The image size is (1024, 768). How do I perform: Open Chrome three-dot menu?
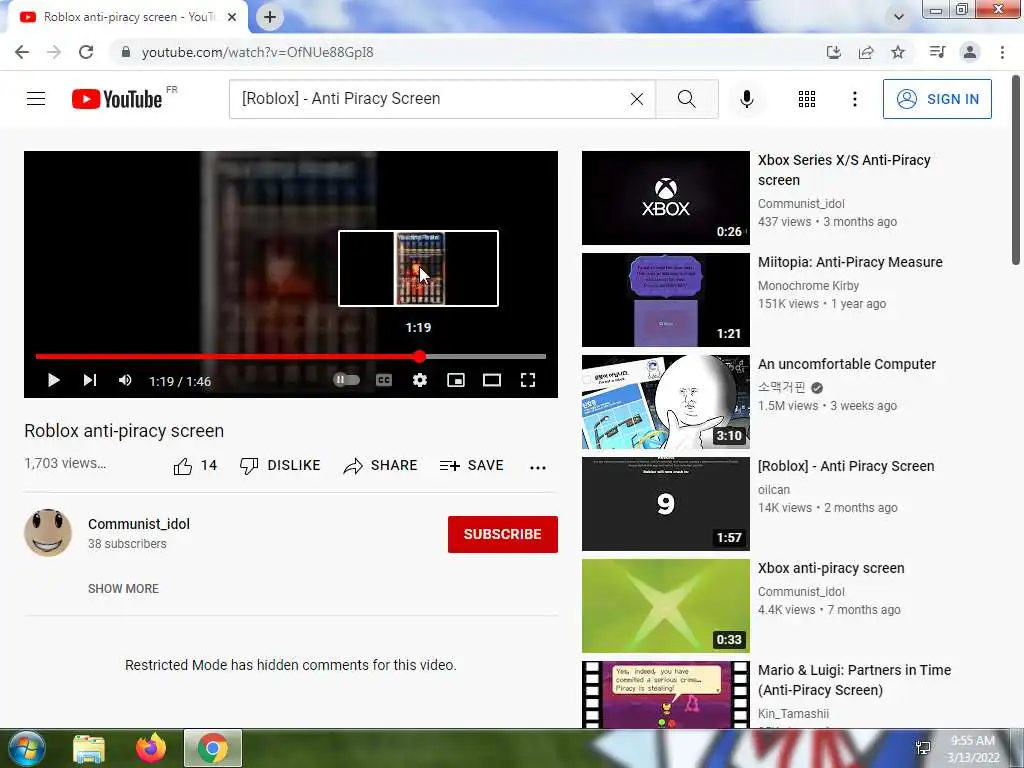(x=1002, y=52)
